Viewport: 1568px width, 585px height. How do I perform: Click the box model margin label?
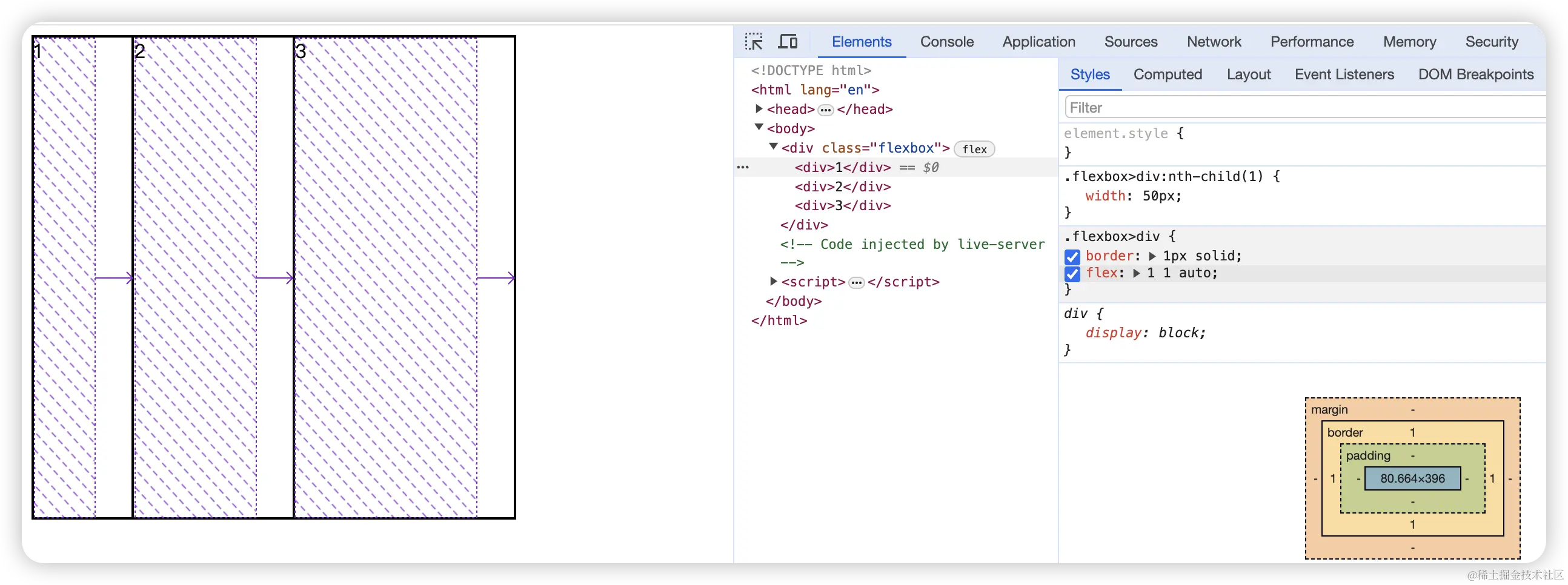pos(1329,410)
